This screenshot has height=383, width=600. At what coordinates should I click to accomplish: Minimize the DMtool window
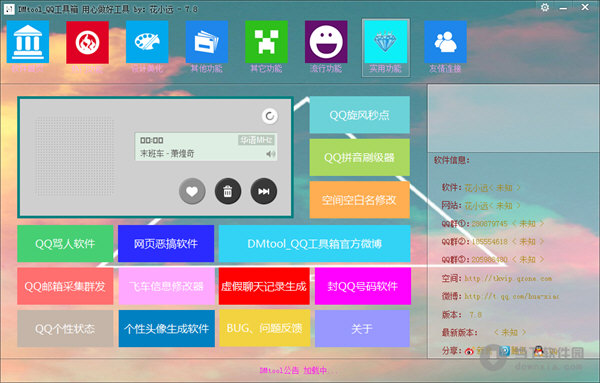(564, 8)
